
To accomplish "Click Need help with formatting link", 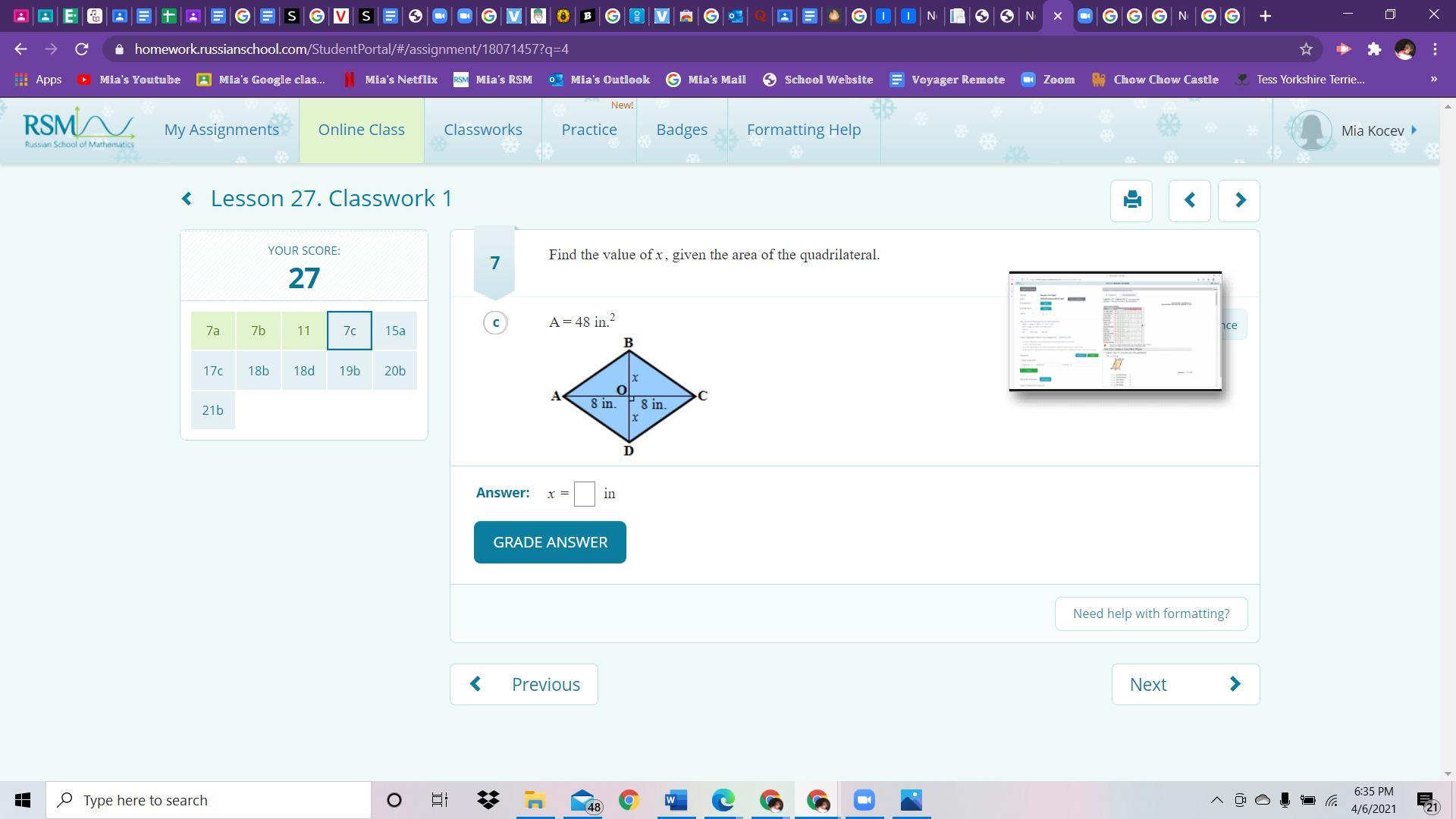I will click(1150, 613).
